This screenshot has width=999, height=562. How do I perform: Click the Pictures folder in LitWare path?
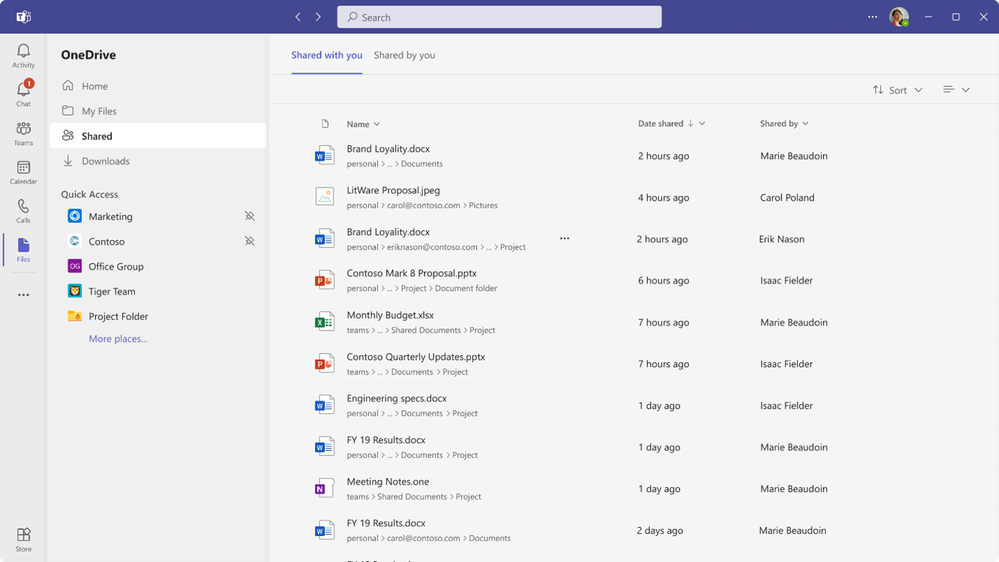coord(484,205)
